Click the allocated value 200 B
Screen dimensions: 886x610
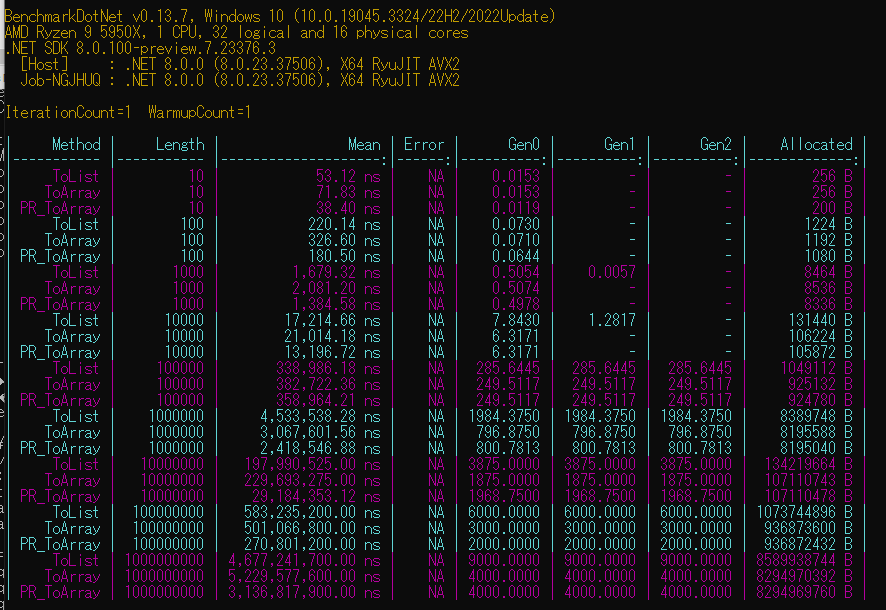point(833,208)
